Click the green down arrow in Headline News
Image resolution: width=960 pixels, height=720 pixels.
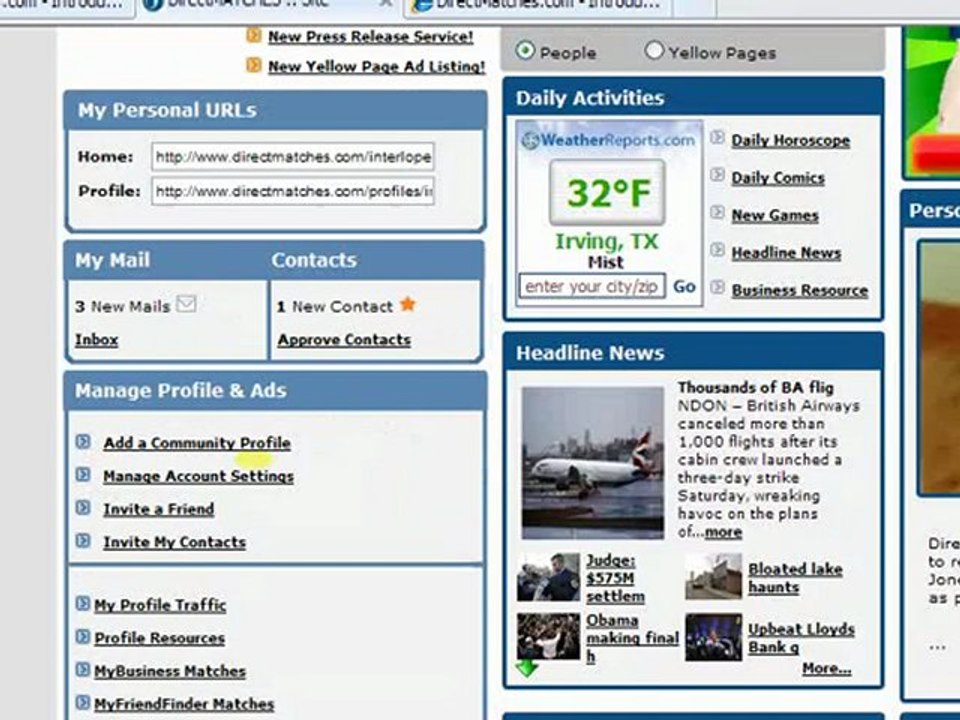[527, 669]
